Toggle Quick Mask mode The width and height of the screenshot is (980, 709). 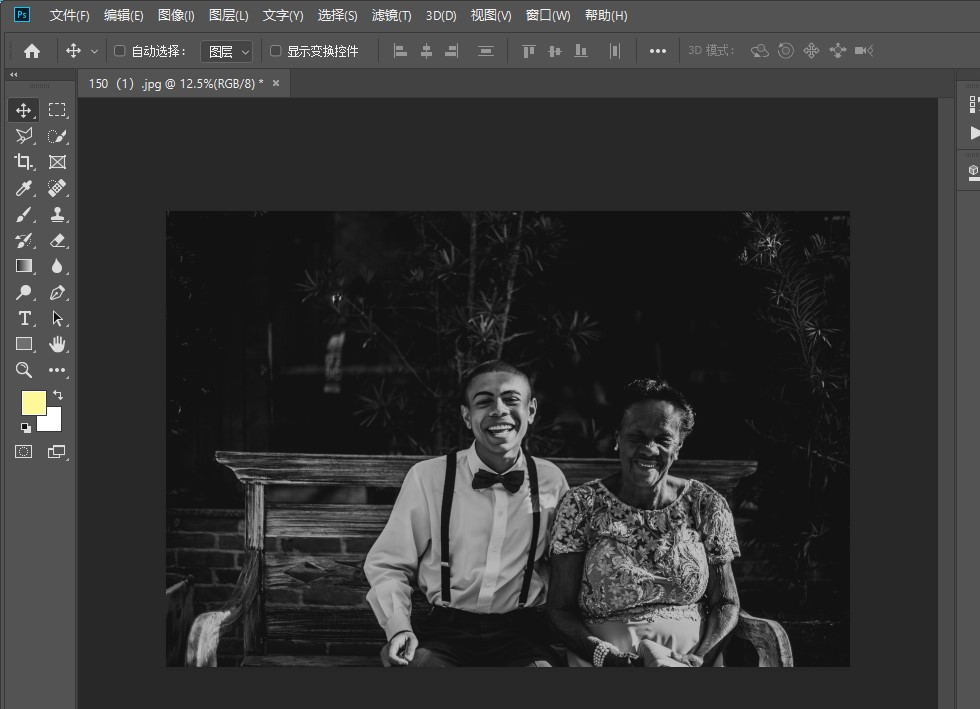click(24, 452)
